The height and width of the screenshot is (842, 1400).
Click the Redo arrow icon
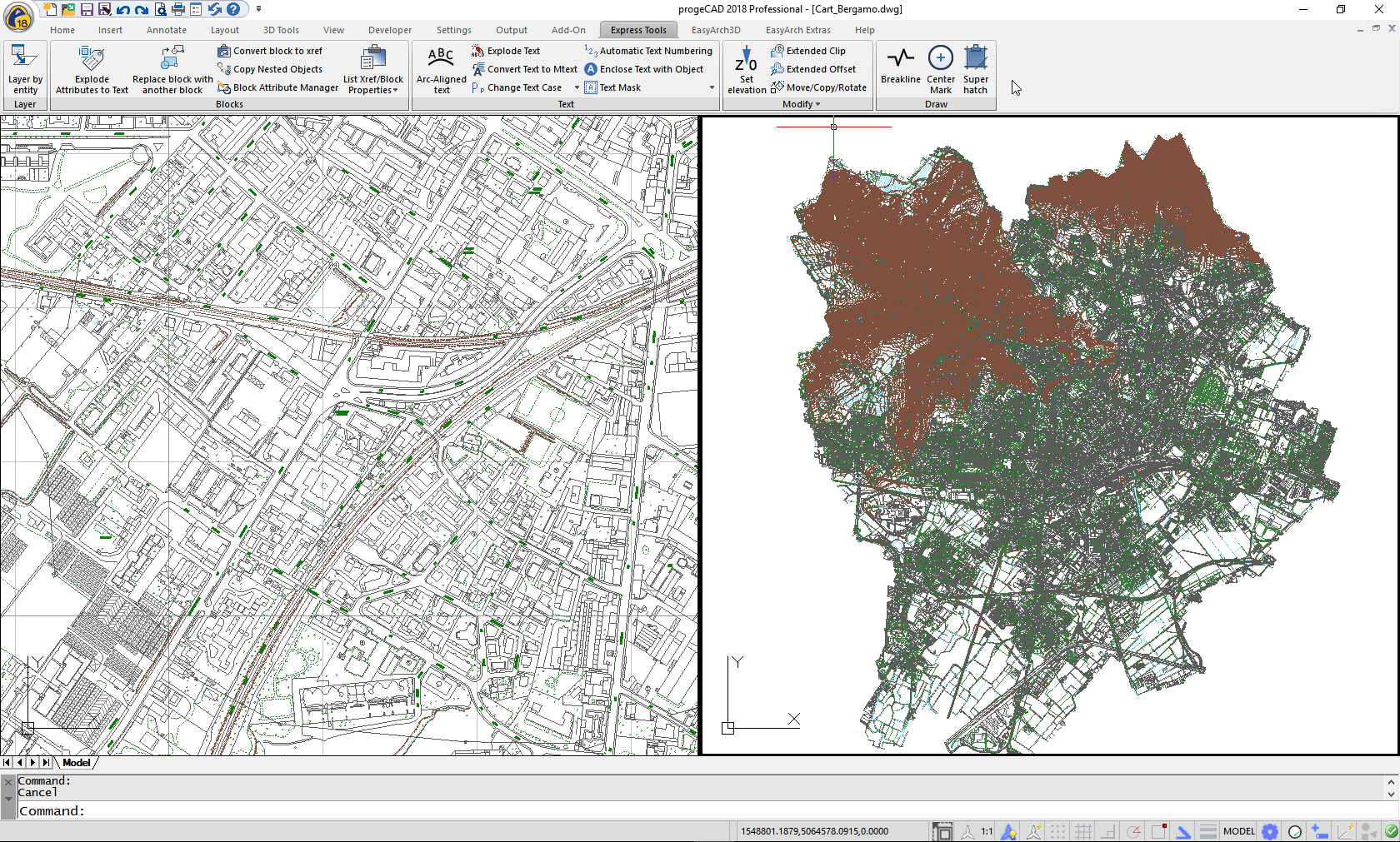pos(142,9)
